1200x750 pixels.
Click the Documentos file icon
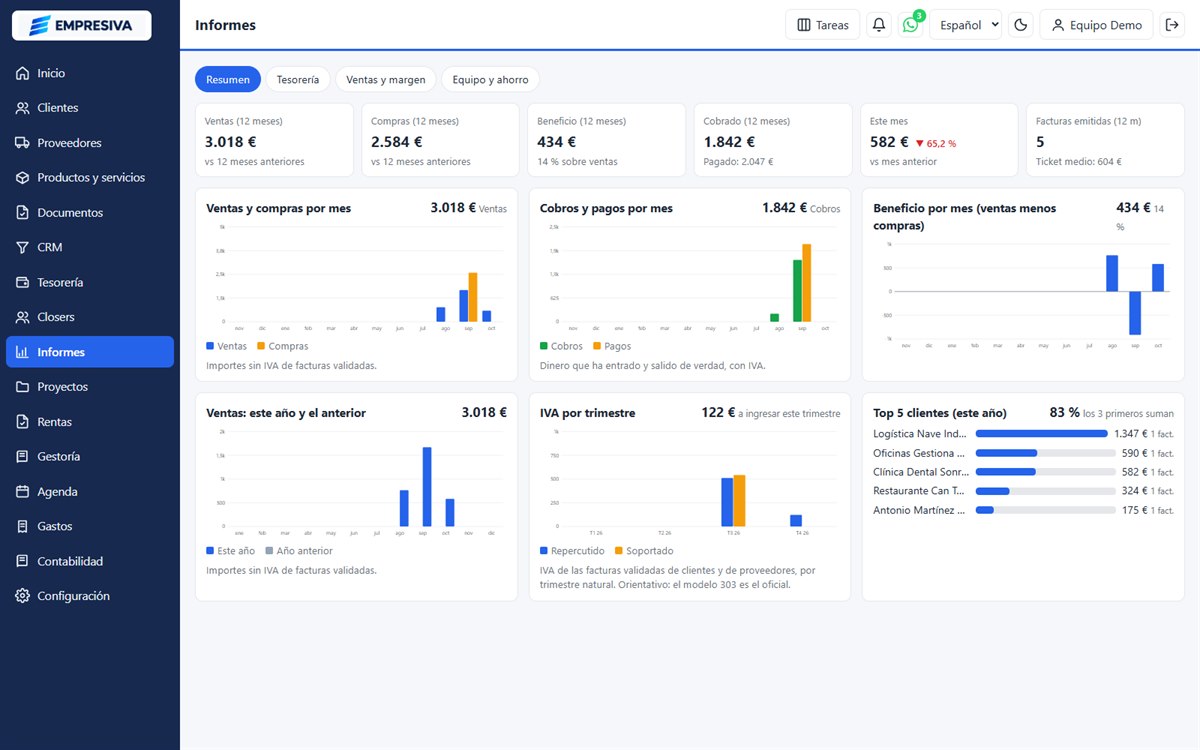(x=22, y=213)
